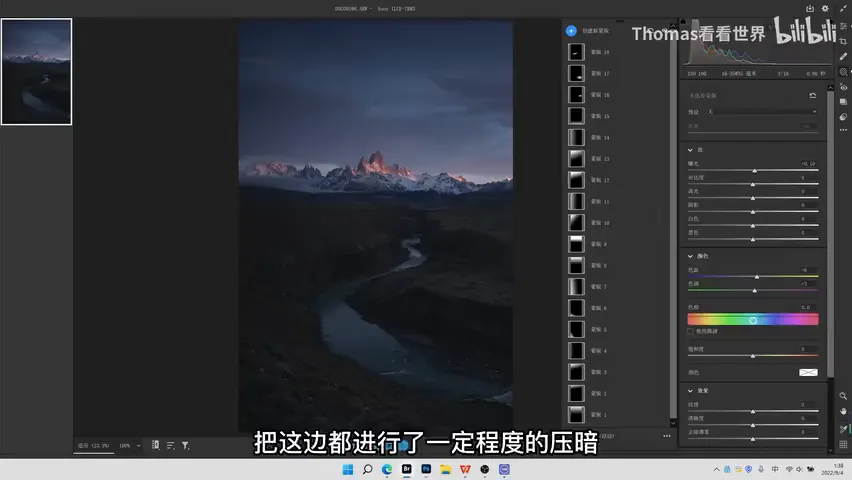This screenshot has width=852, height=480.
Task: Open Camera Raw preferences gear
Action: [825, 8]
